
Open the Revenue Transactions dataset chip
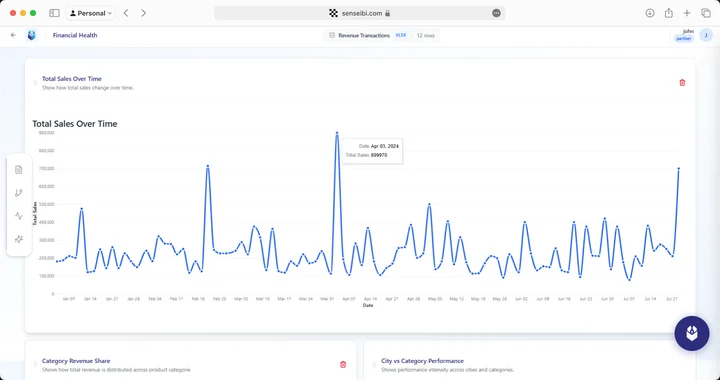[x=382, y=35]
